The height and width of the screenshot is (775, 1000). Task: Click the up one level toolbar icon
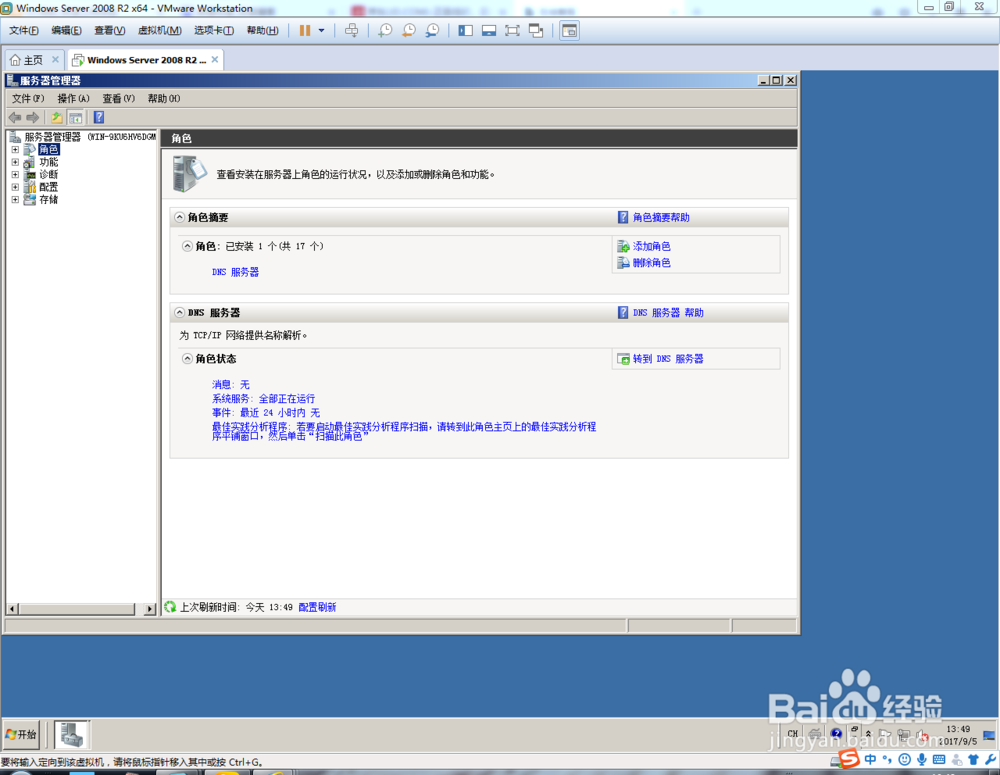click(x=57, y=117)
